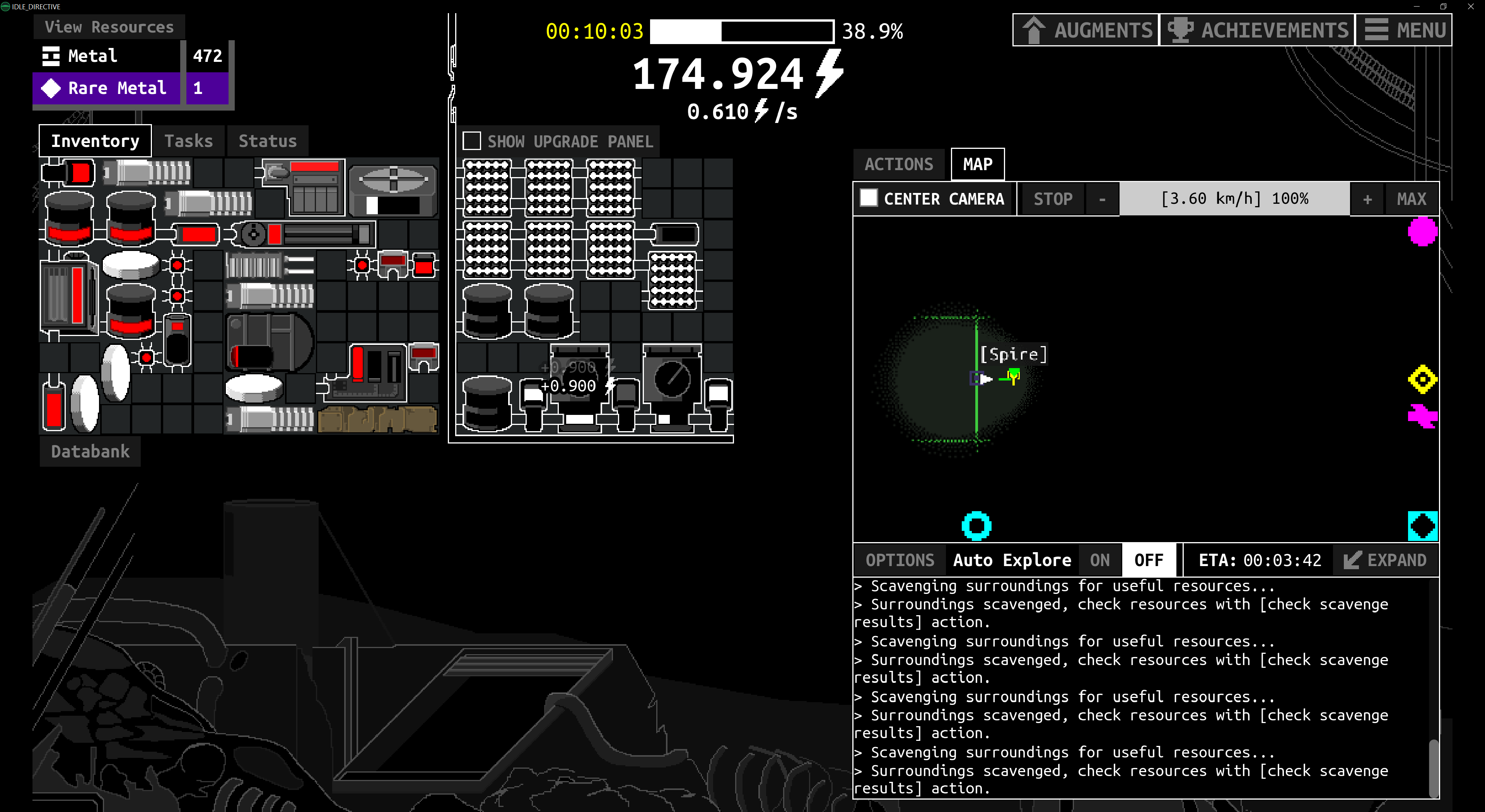Viewport: 1485px width, 812px height.
Task: Increase speed with the plus button
Action: pos(1367,200)
